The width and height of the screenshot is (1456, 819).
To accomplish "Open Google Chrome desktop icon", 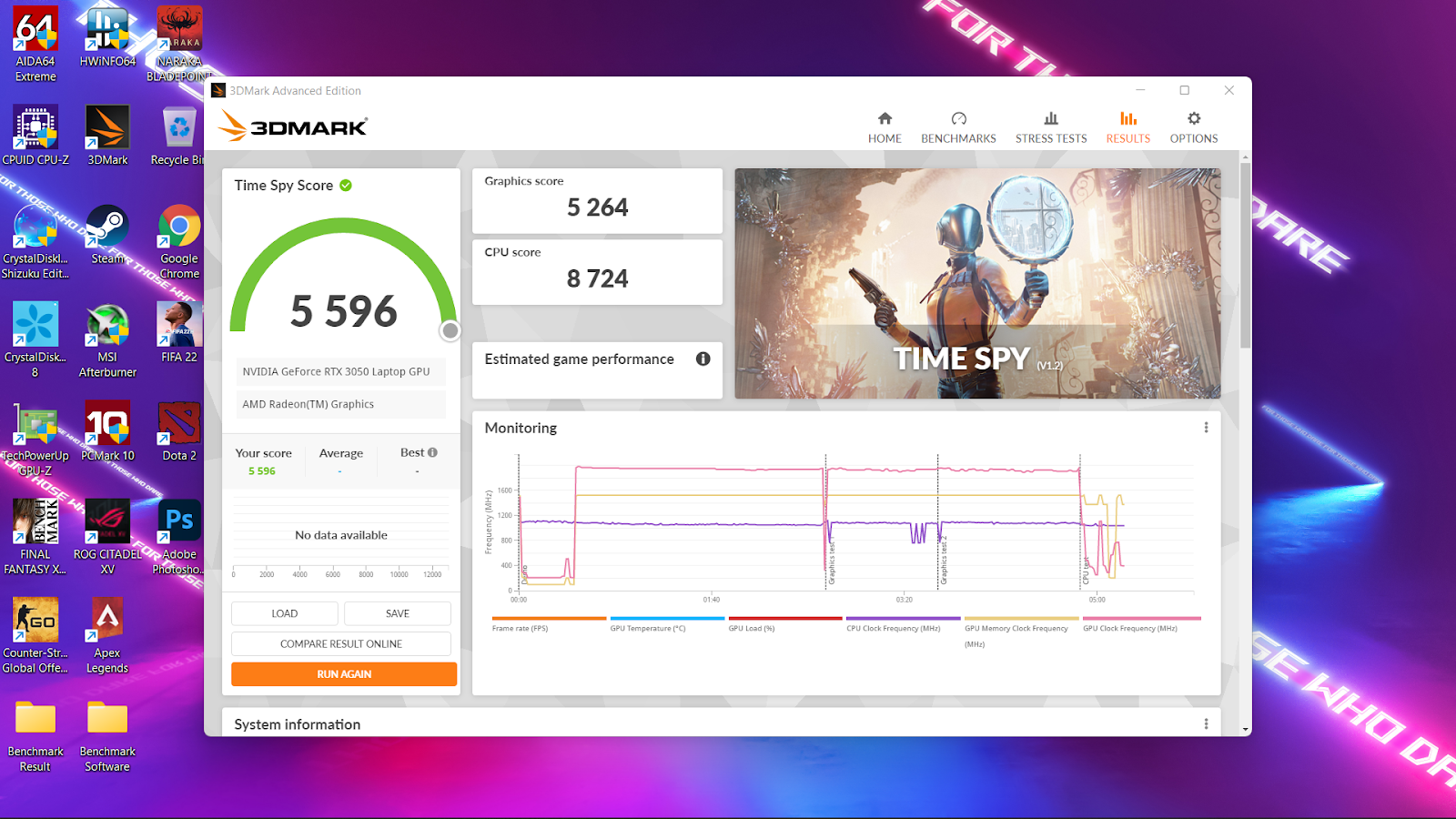I will click(x=179, y=241).
